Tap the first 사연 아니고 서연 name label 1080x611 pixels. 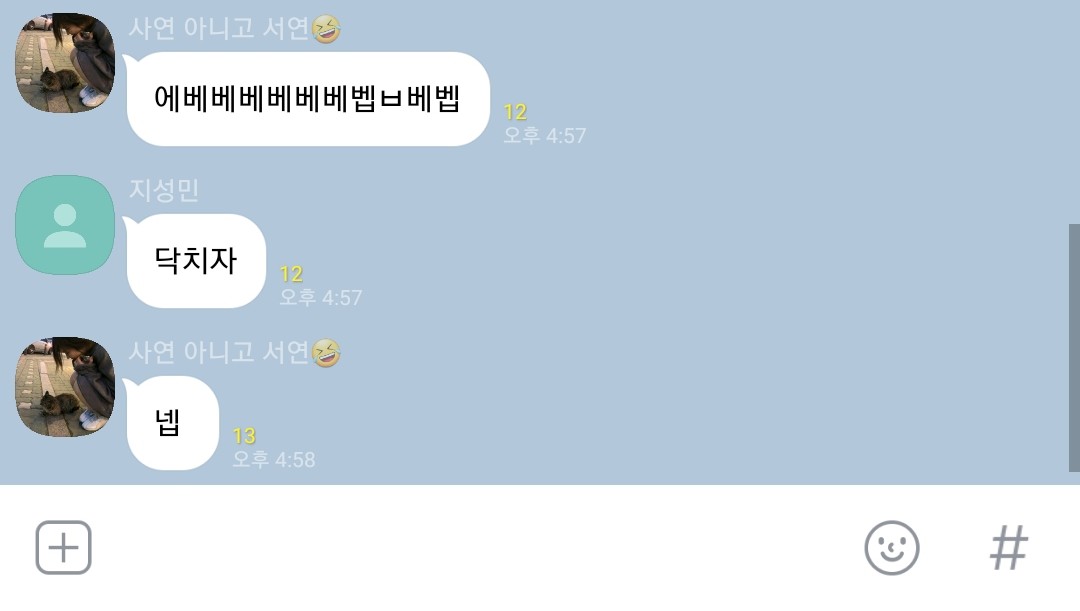click(219, 28)
